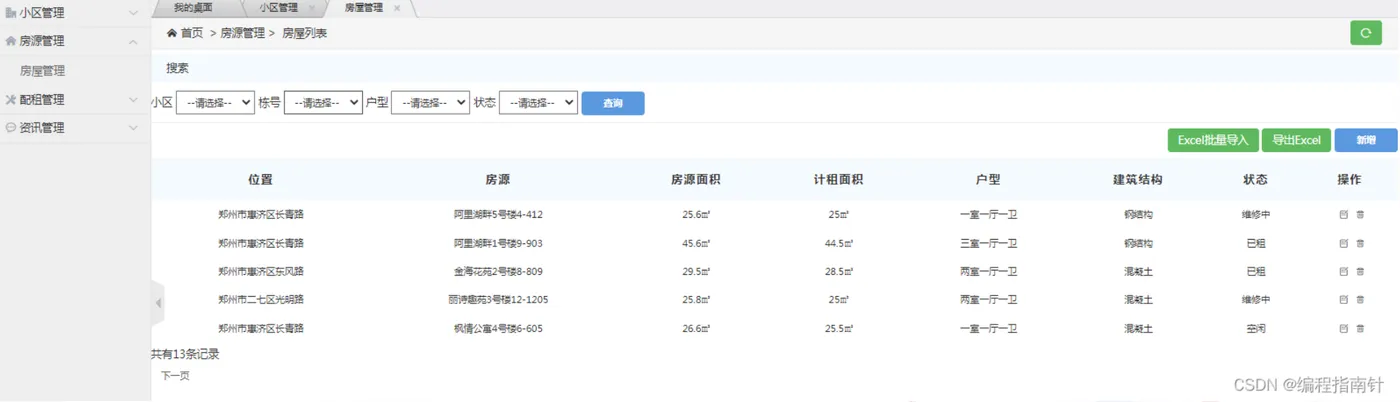Edit the 枫倩公寓4号楼6-605 row
This screenshot has height=402, width=1400.
click(x=1343, y=328)
